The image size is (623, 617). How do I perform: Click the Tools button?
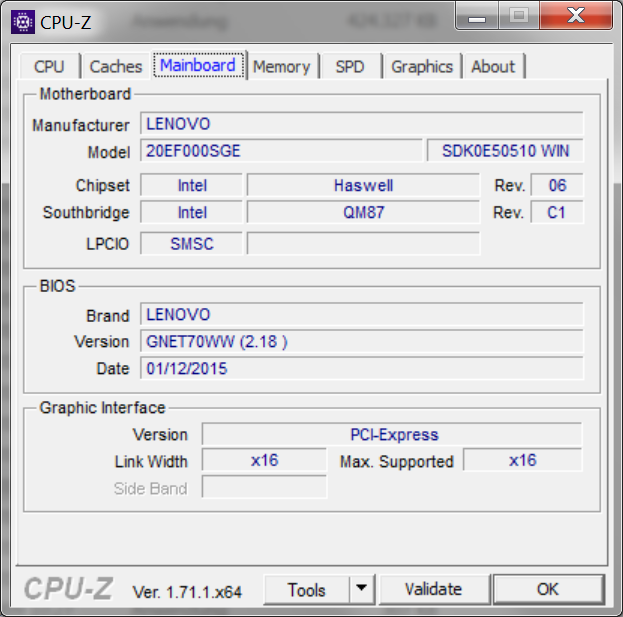tap(306, 590)
